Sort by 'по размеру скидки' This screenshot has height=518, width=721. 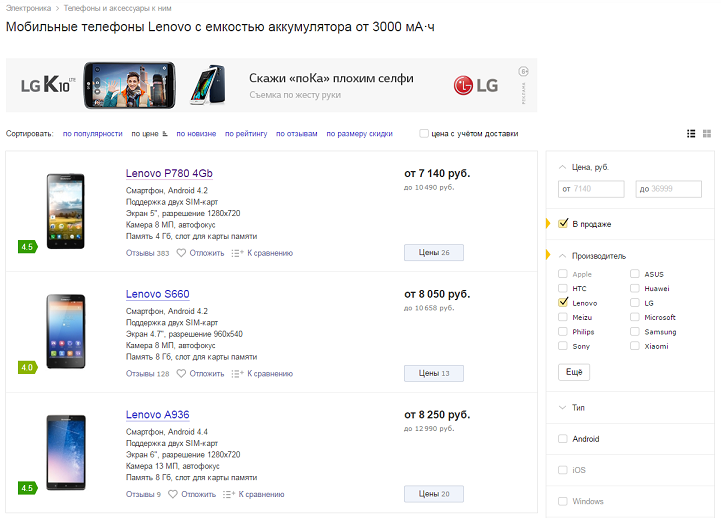pyautogui.click(x=360, y=134)
